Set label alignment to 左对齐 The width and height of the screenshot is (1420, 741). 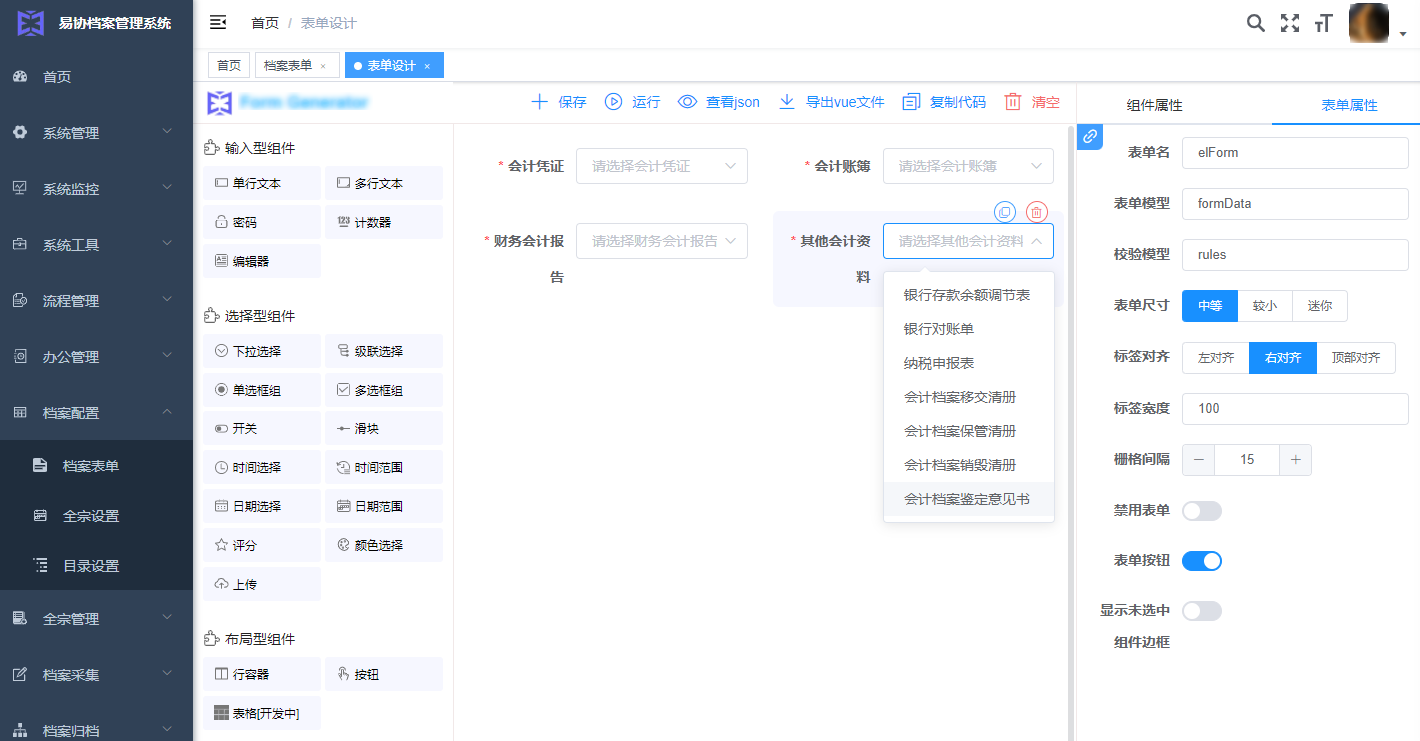click(x=1216, y=357)
